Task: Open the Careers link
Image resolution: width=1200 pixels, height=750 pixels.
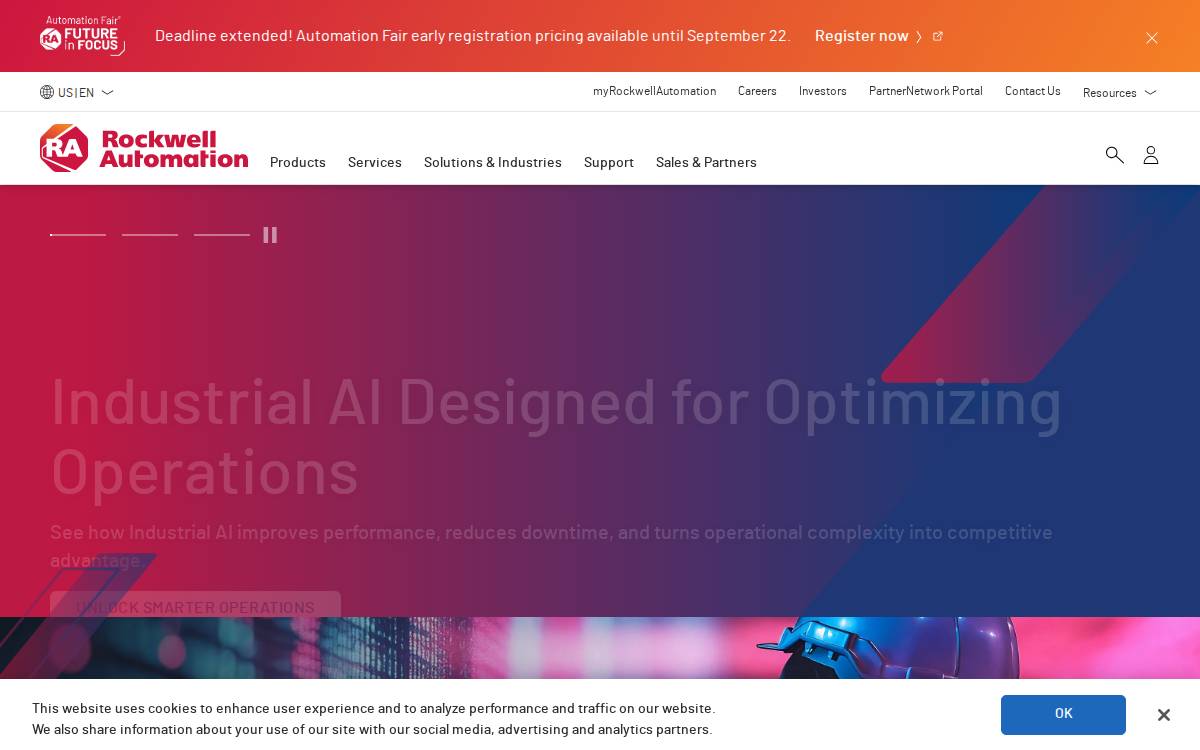Action: [x=757, y=91]
